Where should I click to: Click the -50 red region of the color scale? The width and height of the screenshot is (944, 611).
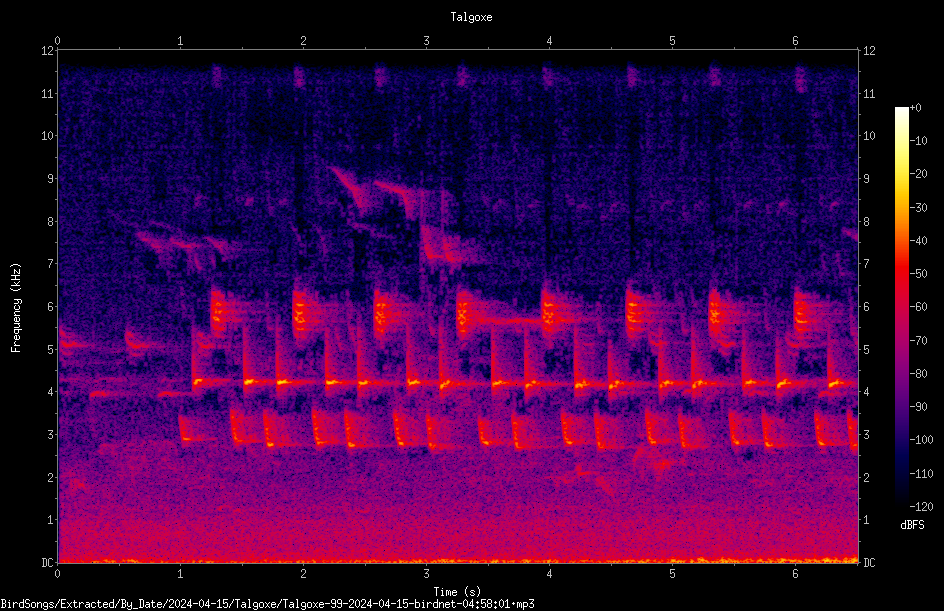pos(901,273)
